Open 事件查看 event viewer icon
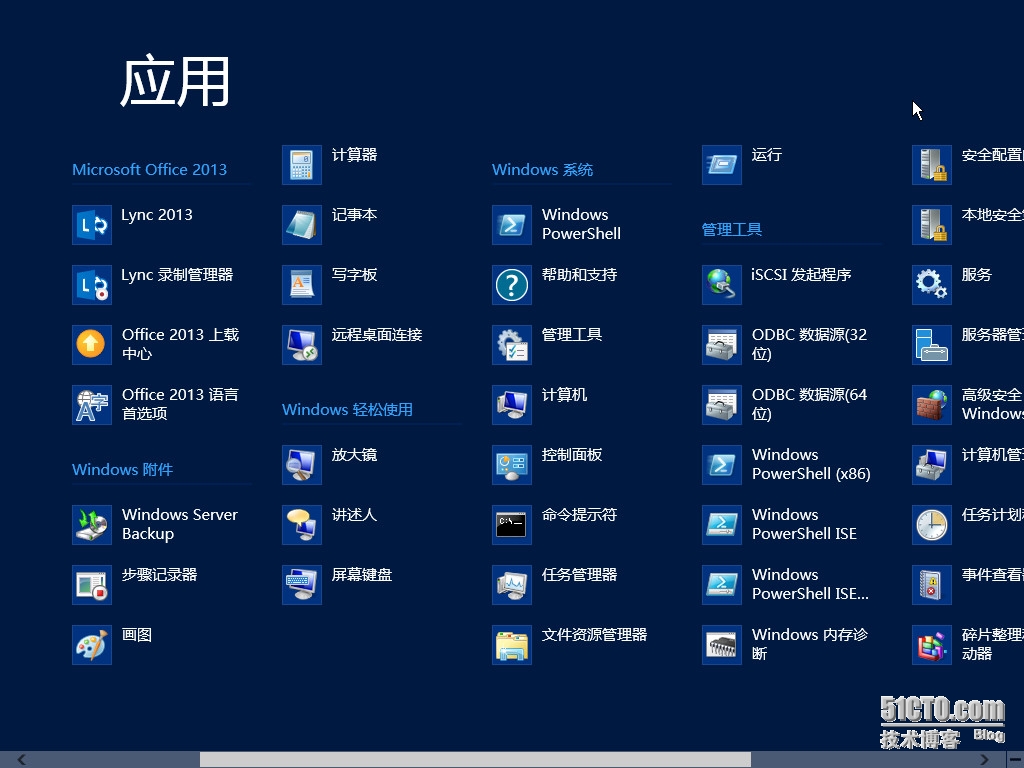The width and height of the screenshot is (1024, 768). pos(932,585)
